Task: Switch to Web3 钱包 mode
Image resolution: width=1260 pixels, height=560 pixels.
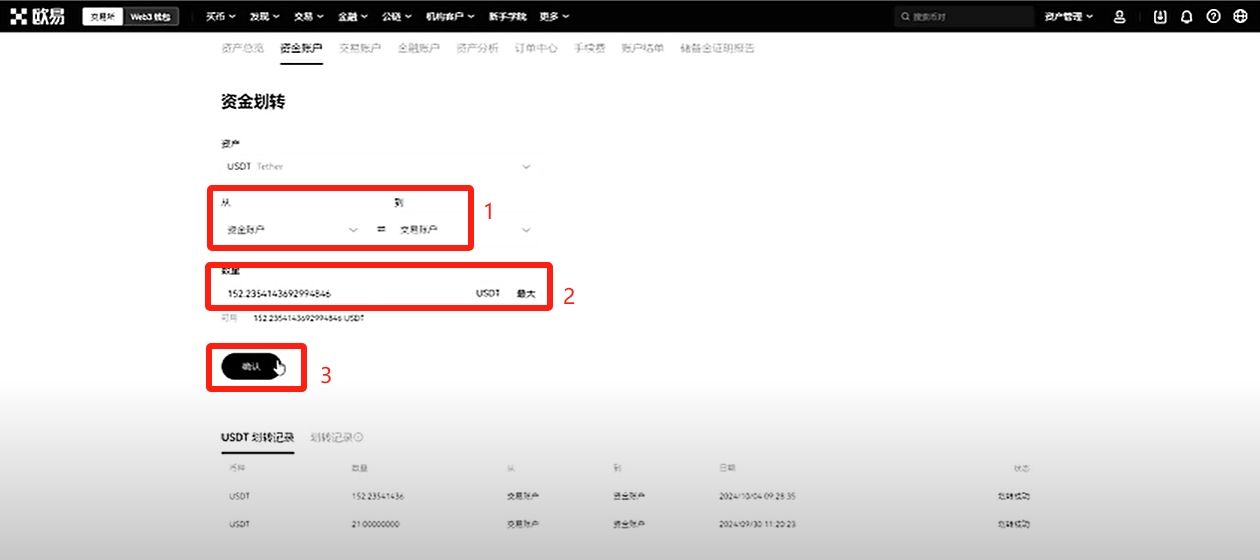Action: pyautogui.click(x=151, y=17)
